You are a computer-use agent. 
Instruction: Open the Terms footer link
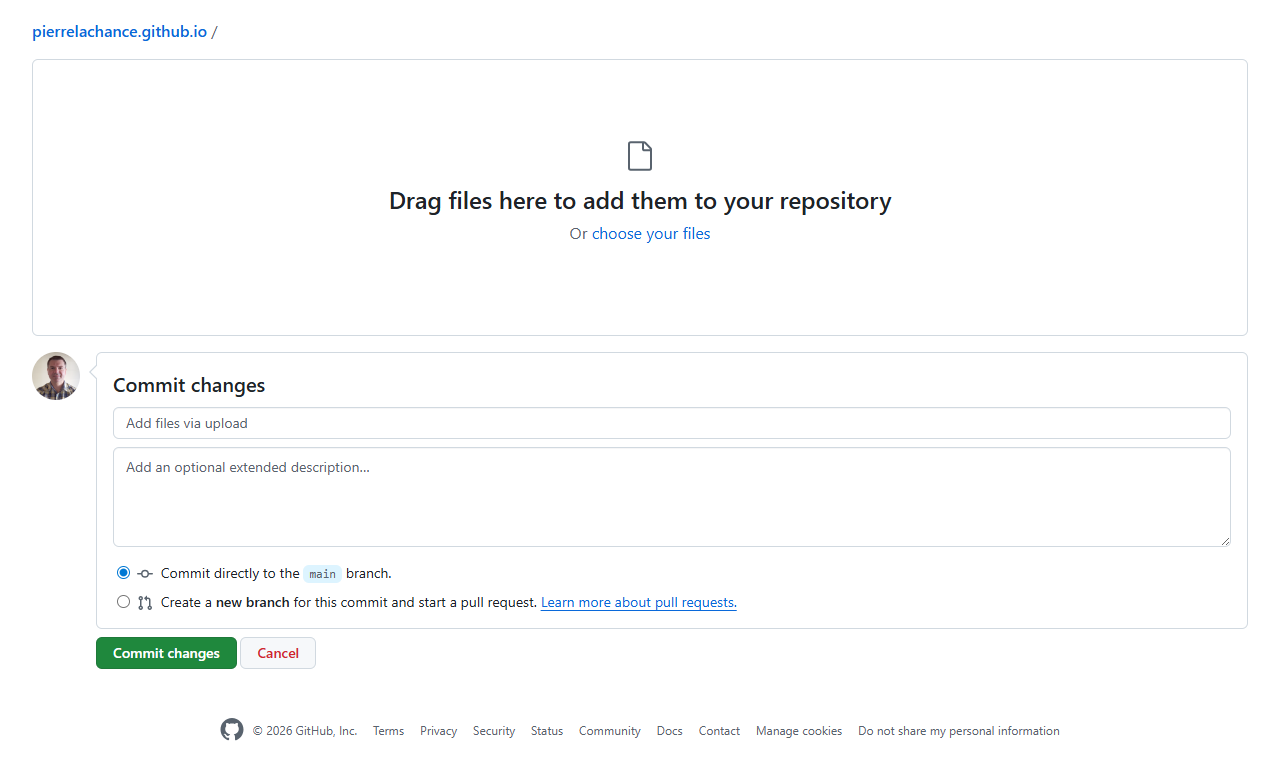pyautogui.click(x=388, y=731)
